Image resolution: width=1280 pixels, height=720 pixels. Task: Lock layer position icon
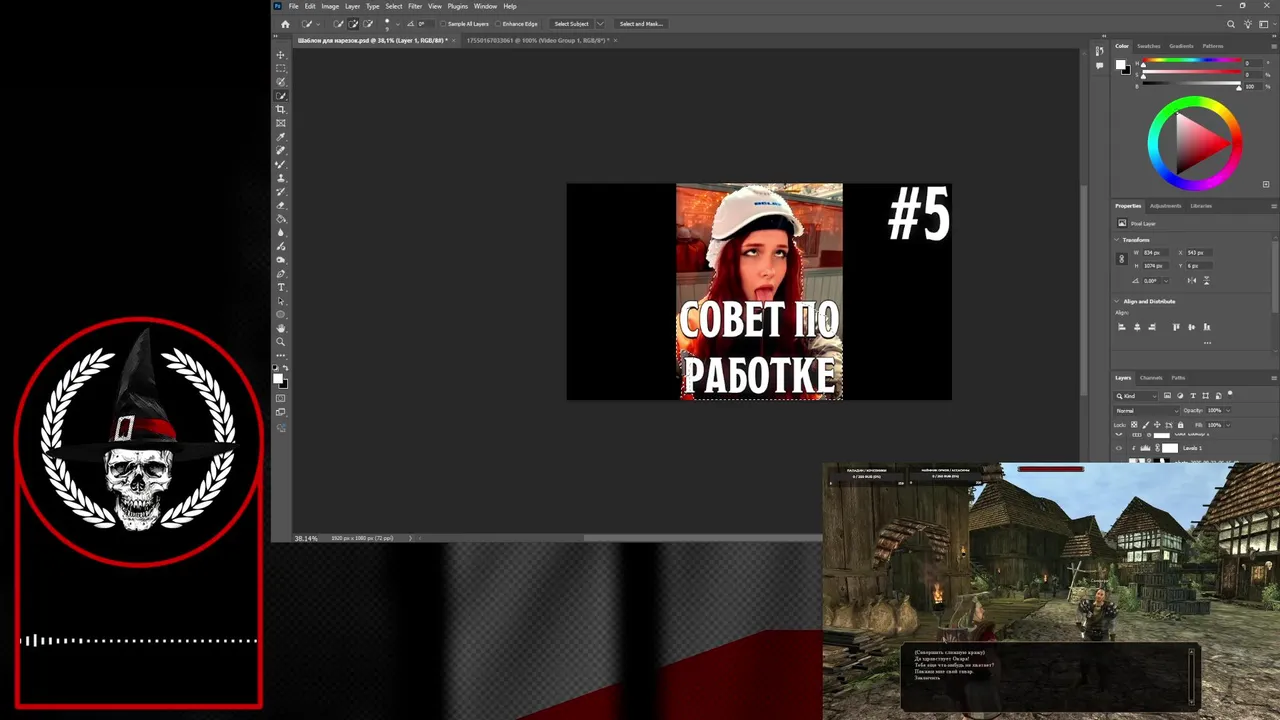(x=1157, y=425)
